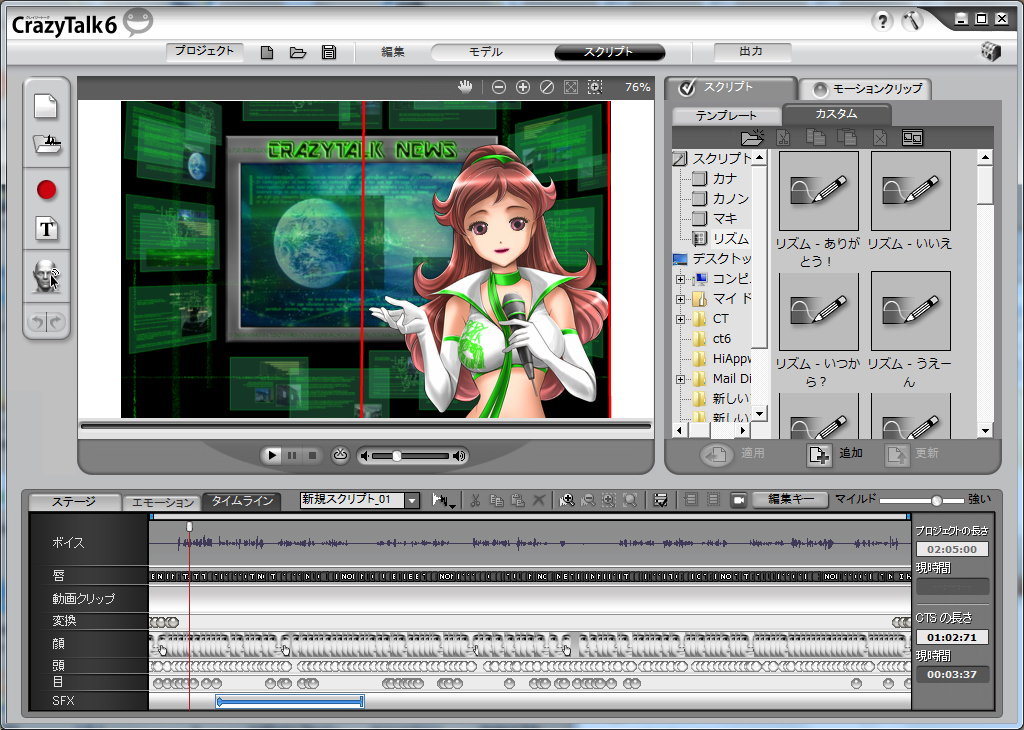1024x730 pixels.
Task: Click the slashed-circle icon in the preview toolbar
Action: (x=547, y=87)
